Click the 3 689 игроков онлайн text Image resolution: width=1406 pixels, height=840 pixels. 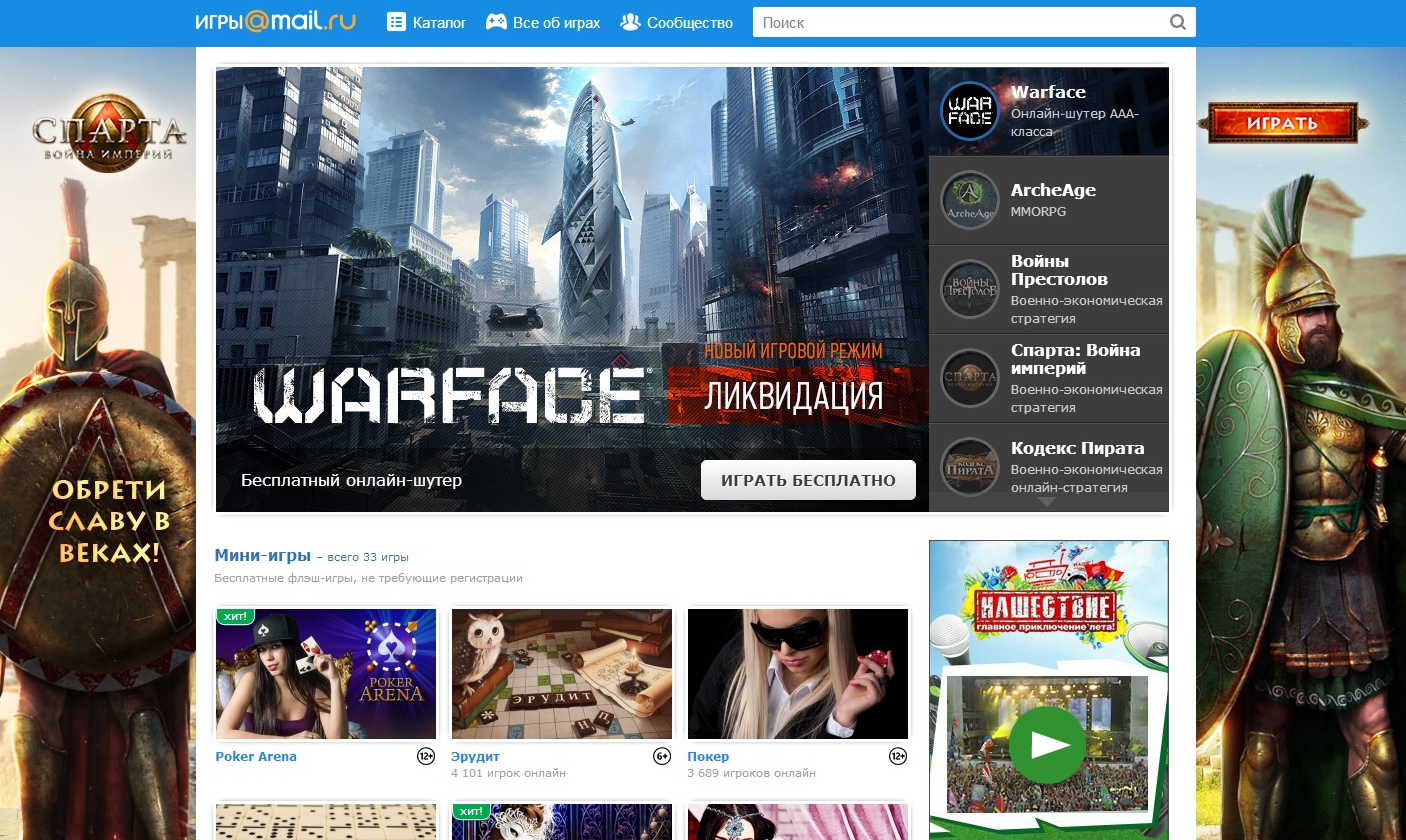coord(751,773)
